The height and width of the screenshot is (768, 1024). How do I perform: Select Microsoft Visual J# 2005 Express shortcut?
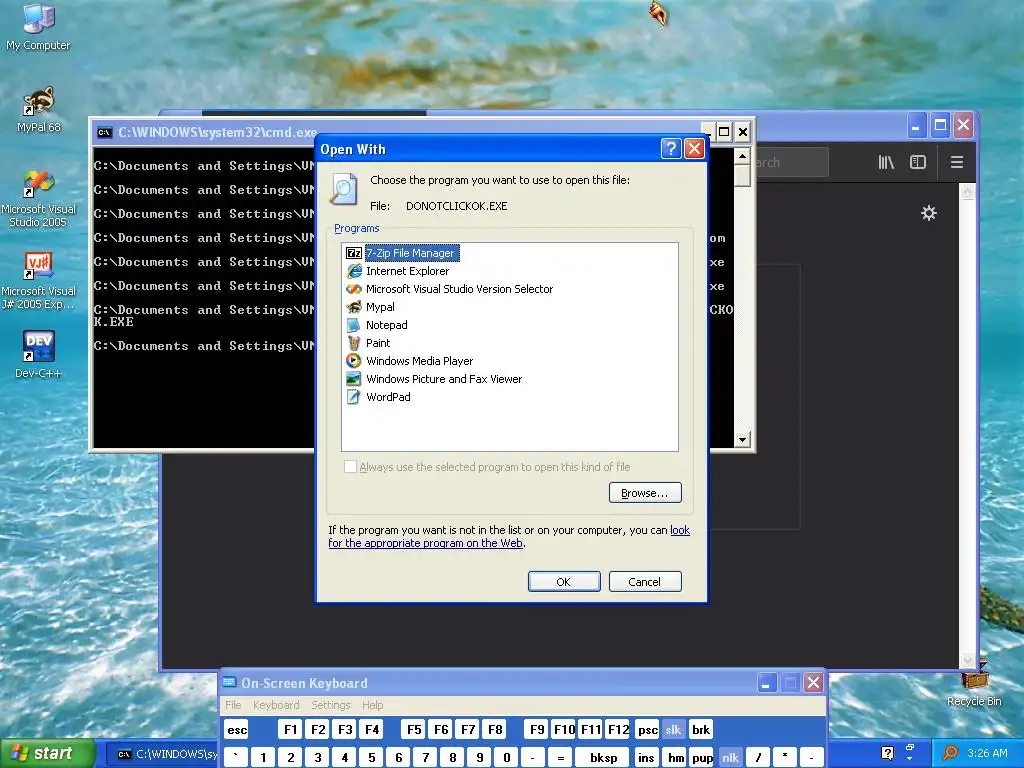point(38,281)
